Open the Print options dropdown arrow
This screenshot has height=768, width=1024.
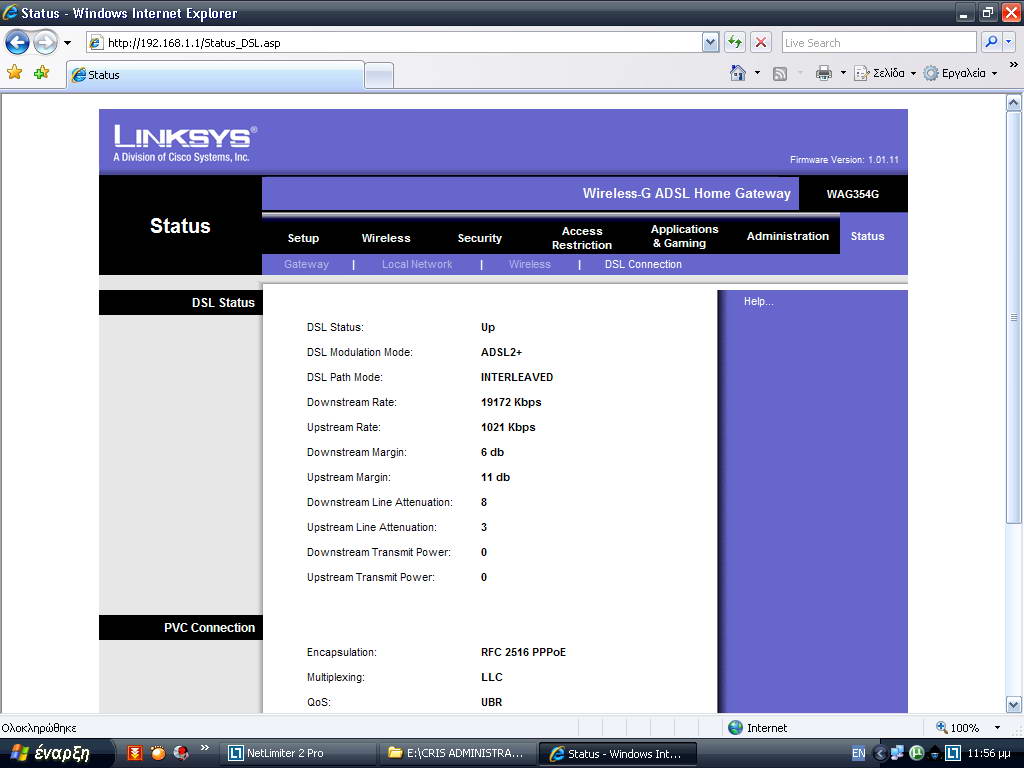click(843, 73)
